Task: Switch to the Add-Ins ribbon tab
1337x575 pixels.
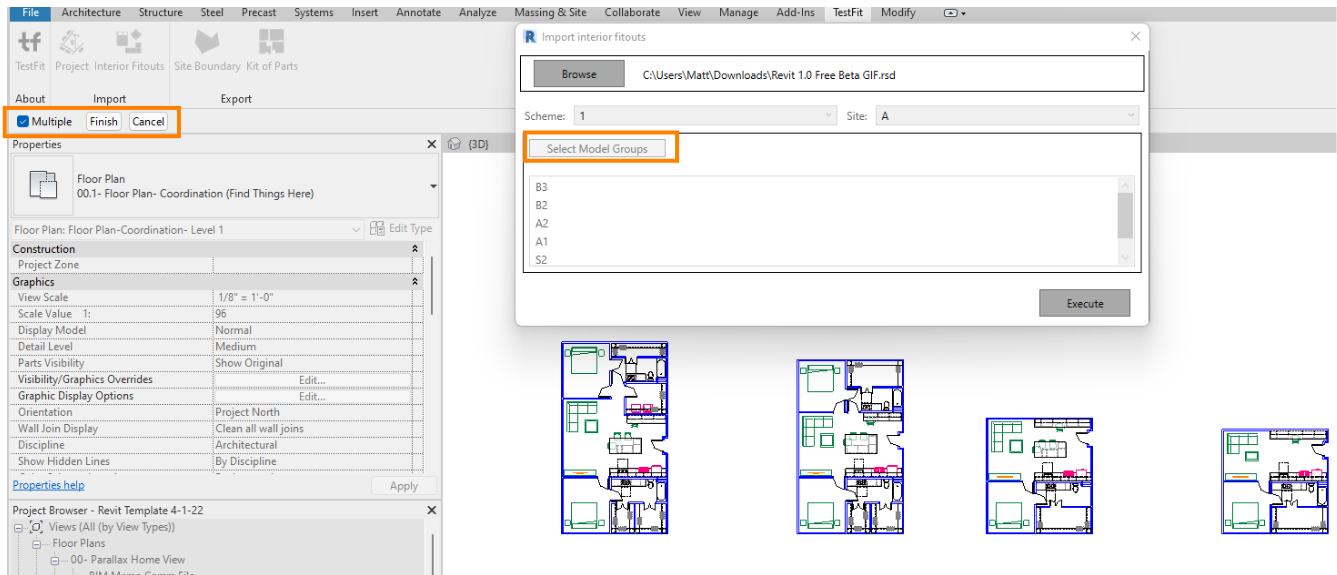Action: tap(796, 13)
